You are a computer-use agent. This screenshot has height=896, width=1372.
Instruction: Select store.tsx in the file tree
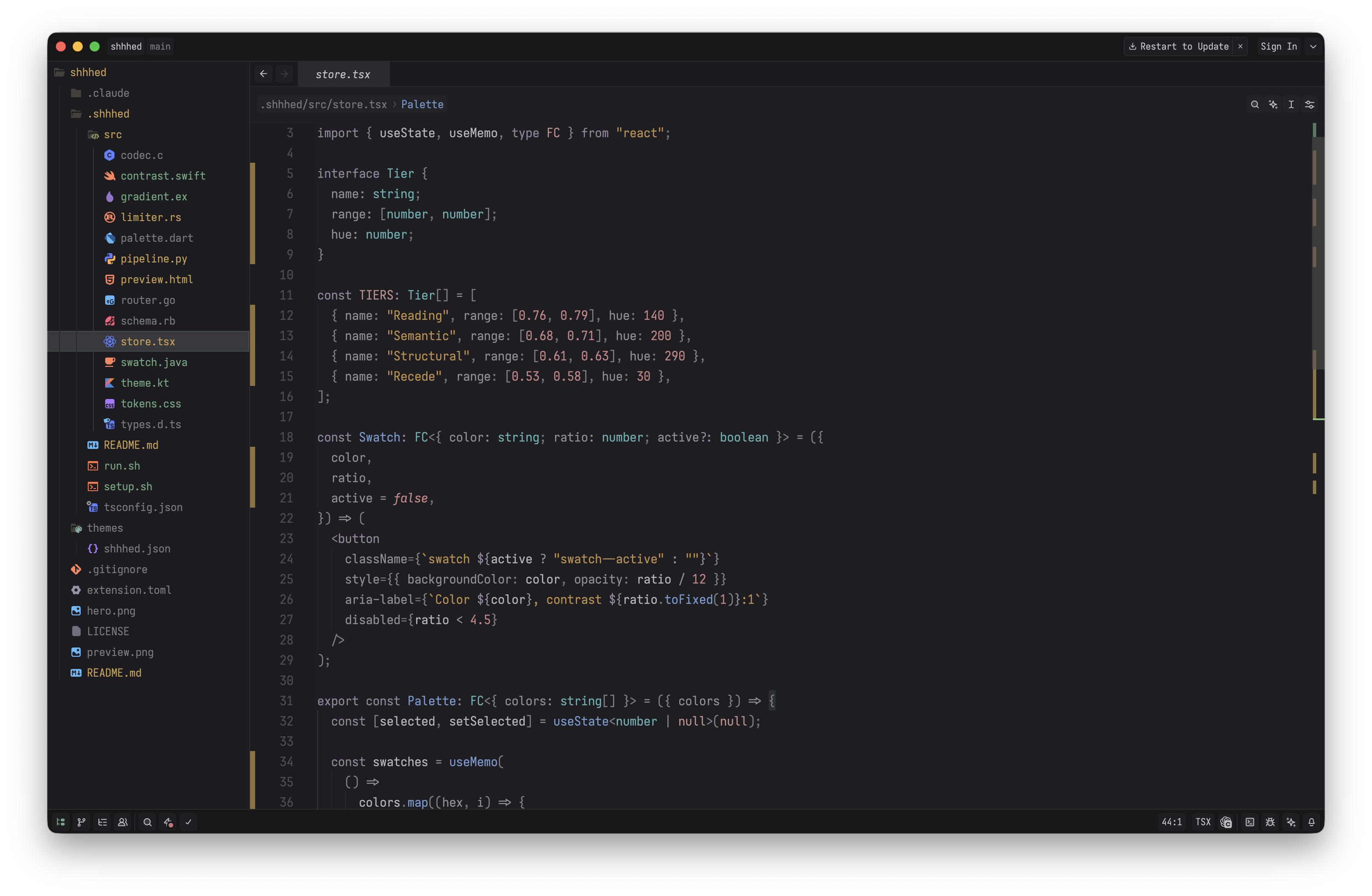click(x=148, y=341)
